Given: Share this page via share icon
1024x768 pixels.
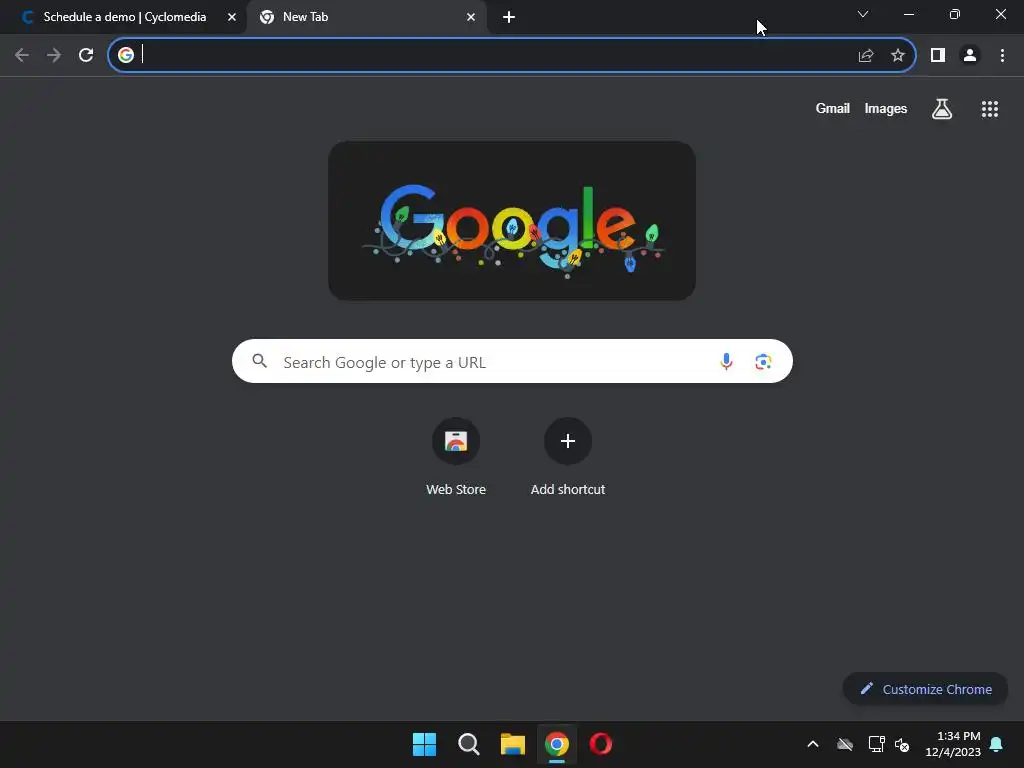Looking at the screenshot, I should [x=866, y=56].
